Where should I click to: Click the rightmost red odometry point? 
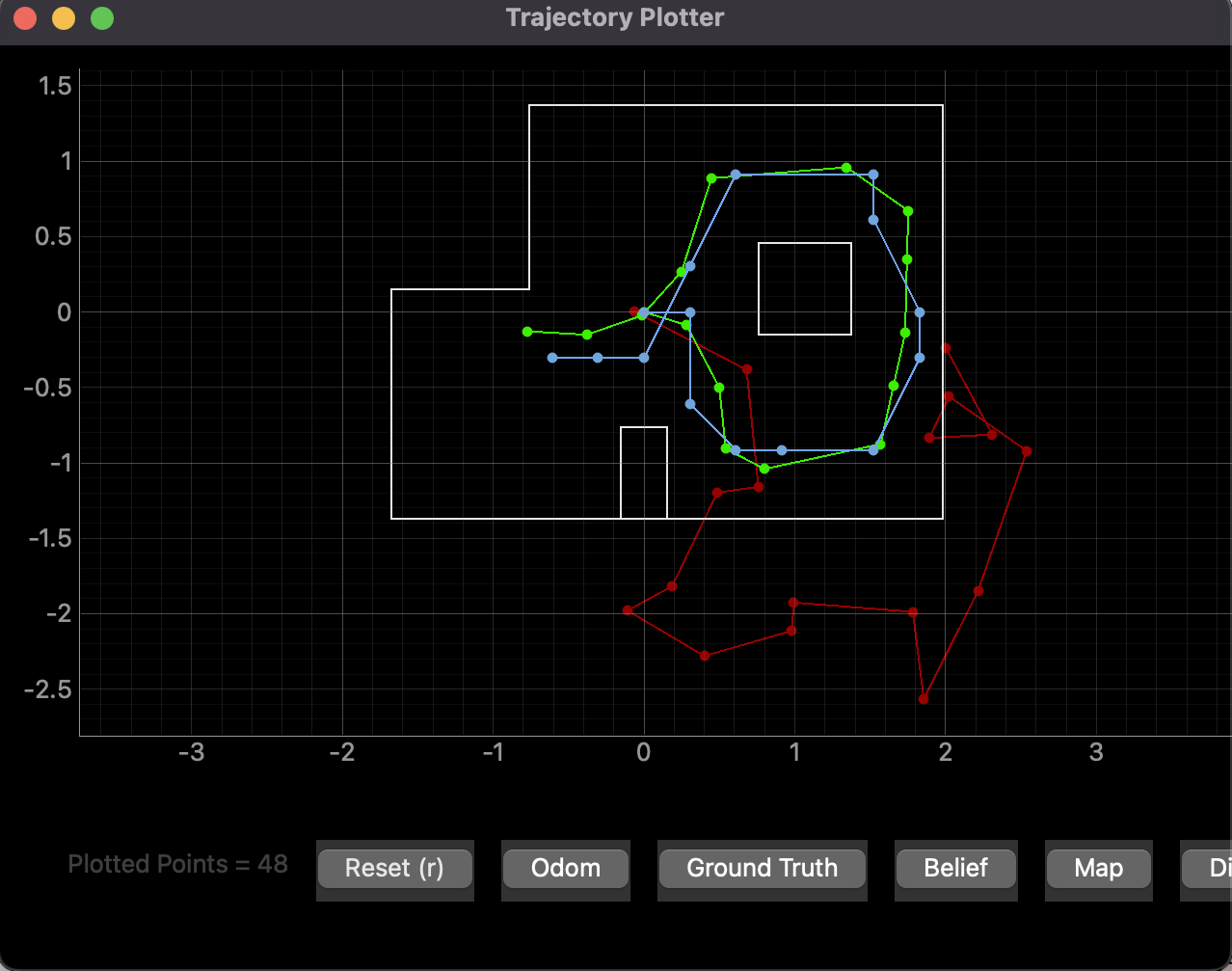[x=1027, y=451]
